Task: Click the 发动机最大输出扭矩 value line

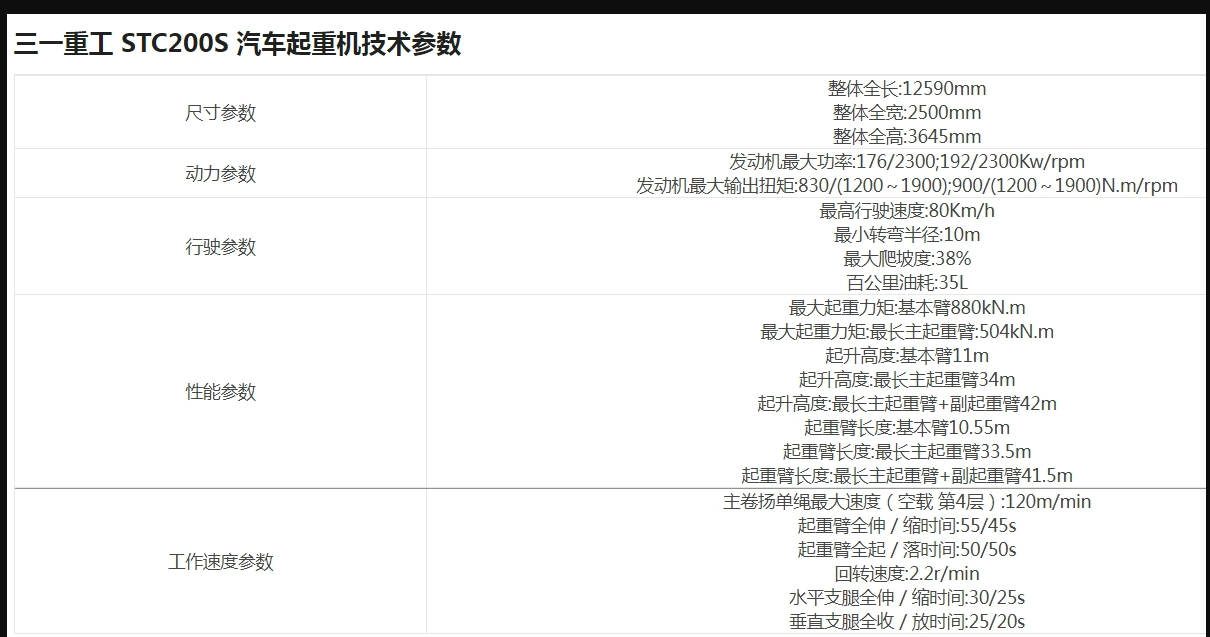Action: tap(907, 185)
